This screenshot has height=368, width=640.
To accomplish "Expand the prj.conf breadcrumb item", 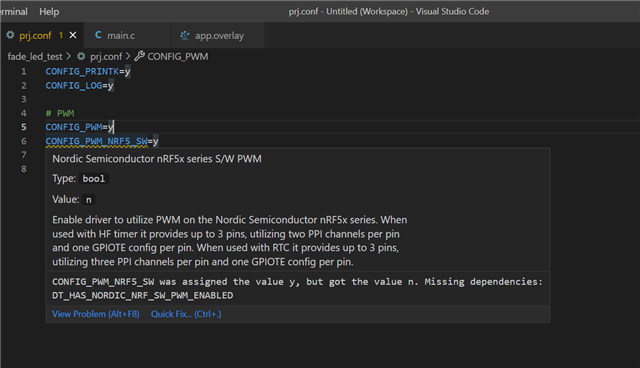I will click(106, 56).
